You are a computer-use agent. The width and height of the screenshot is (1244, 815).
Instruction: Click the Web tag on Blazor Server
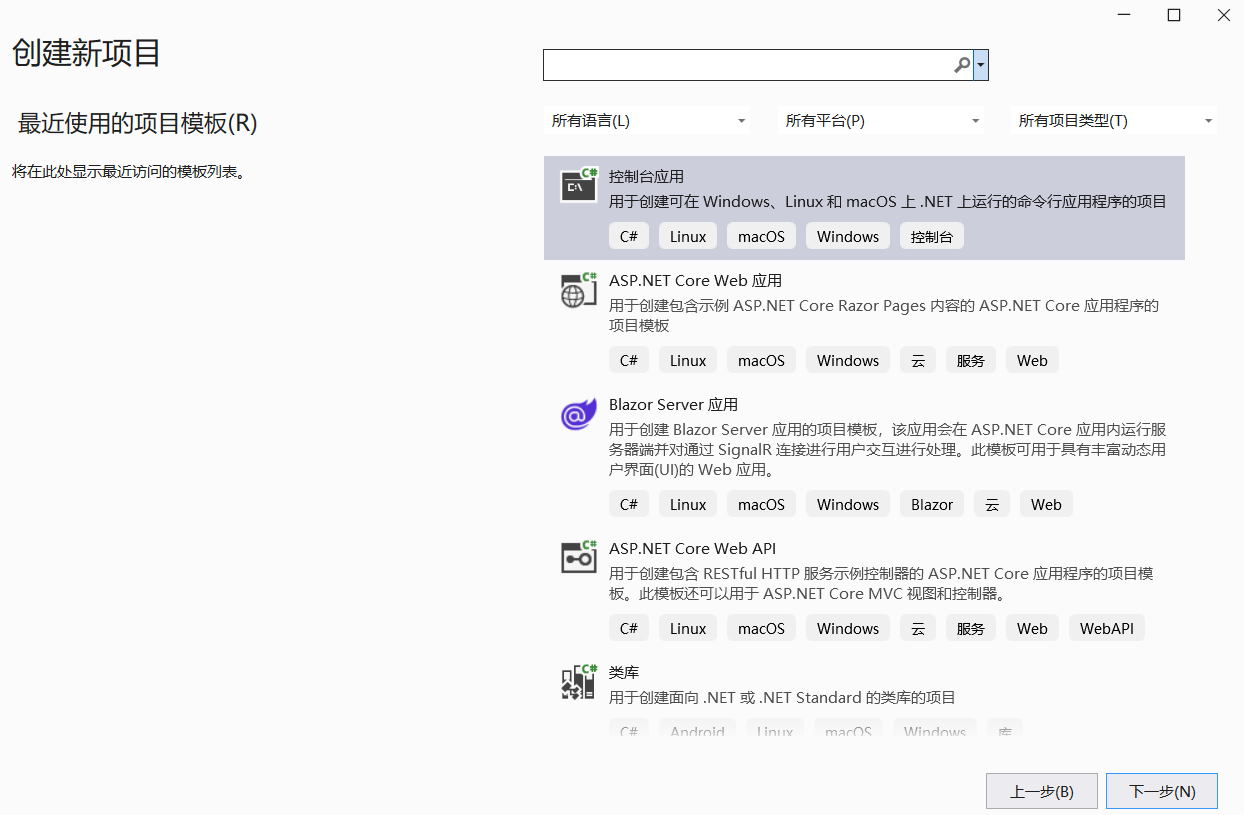(x=1046, y=504)
